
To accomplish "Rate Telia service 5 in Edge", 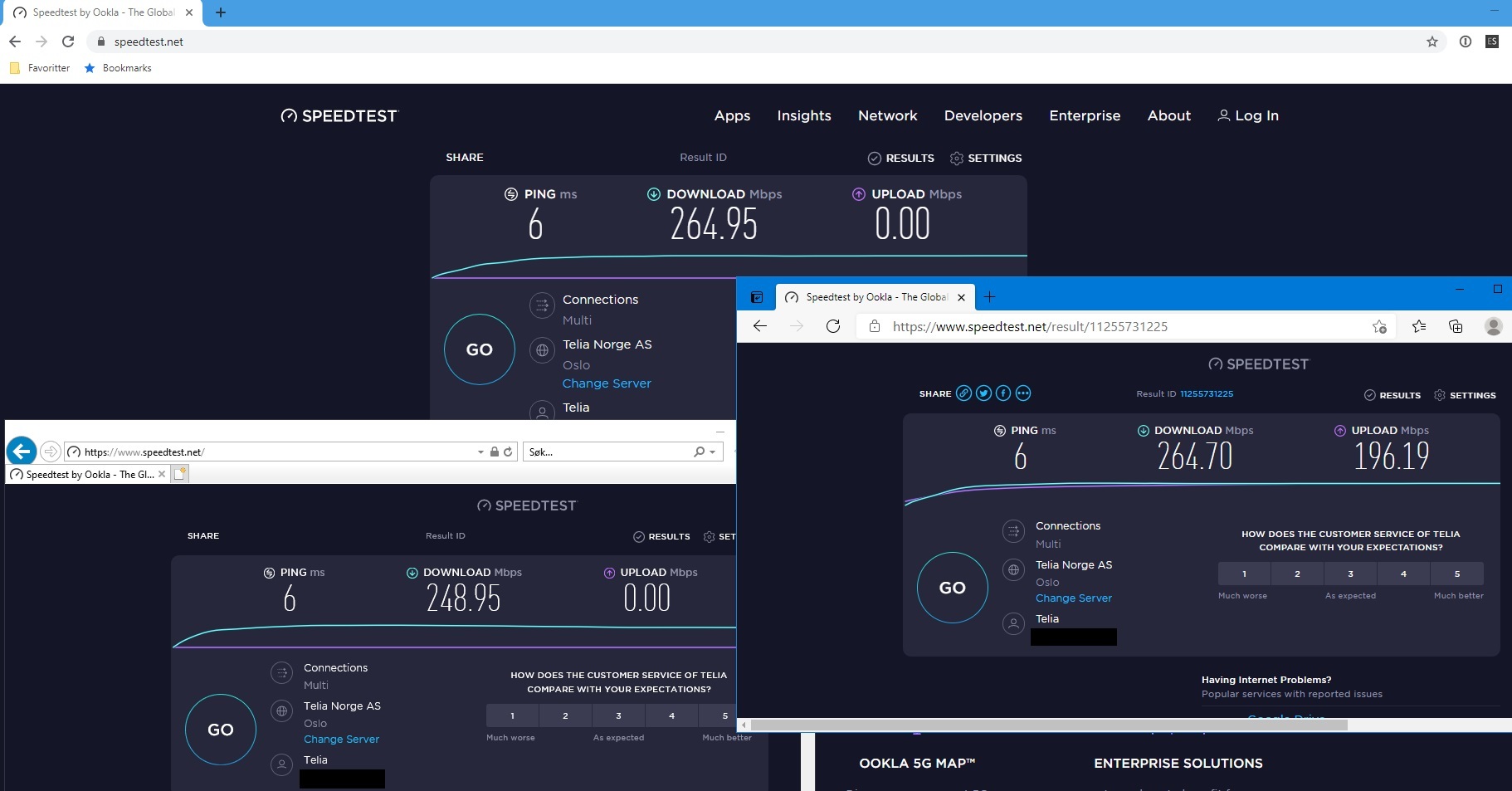I will [1456, 574].
